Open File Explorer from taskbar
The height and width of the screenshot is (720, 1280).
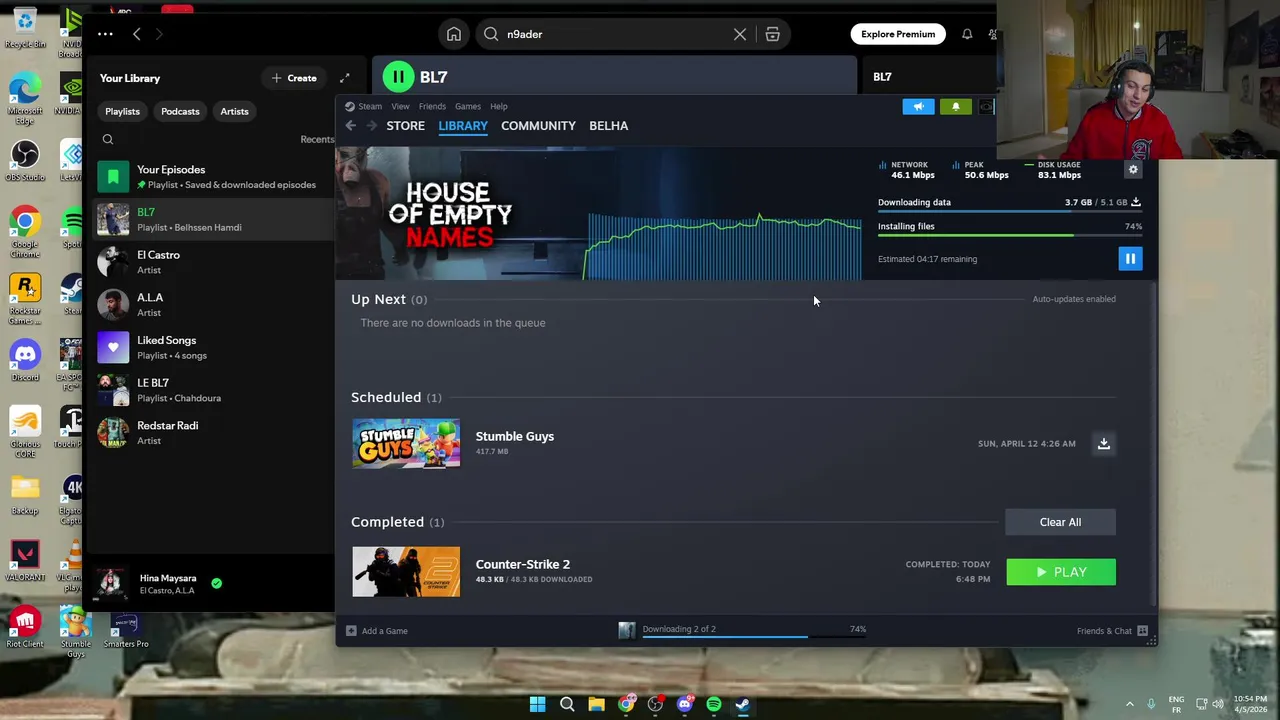point(596,704)
